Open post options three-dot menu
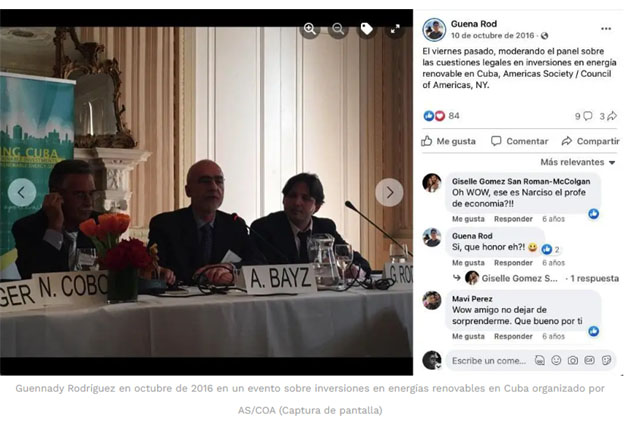The height and width of the screenshot is (425, 640). 606,29
